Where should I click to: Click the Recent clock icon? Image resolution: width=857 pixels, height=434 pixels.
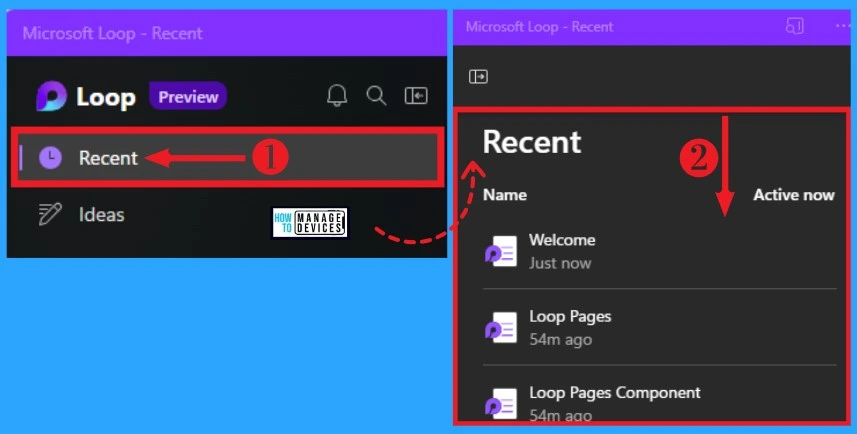50,158
